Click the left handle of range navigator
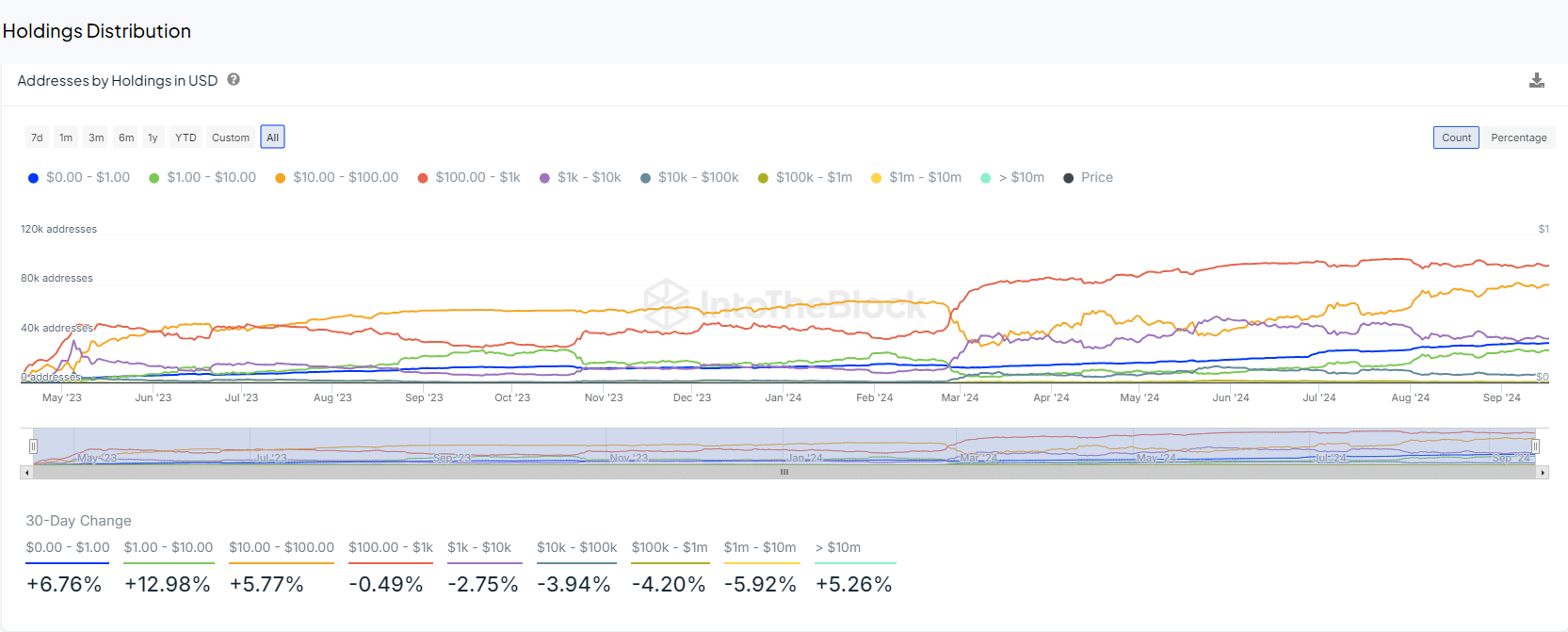Viewport: 1568px width, 632px height. [x=33, y=446]
